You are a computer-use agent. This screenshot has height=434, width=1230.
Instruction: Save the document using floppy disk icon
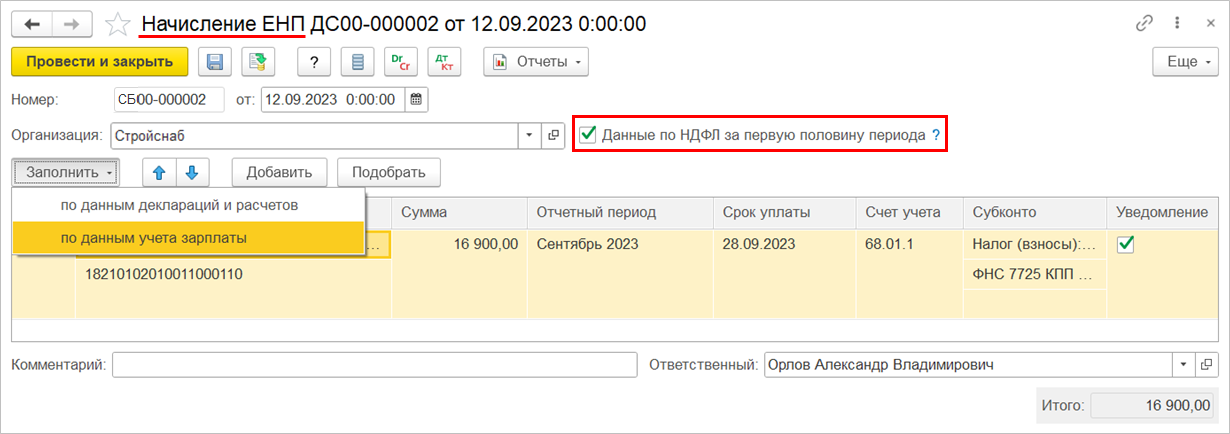pyautogui.click(x=215, y=62)
